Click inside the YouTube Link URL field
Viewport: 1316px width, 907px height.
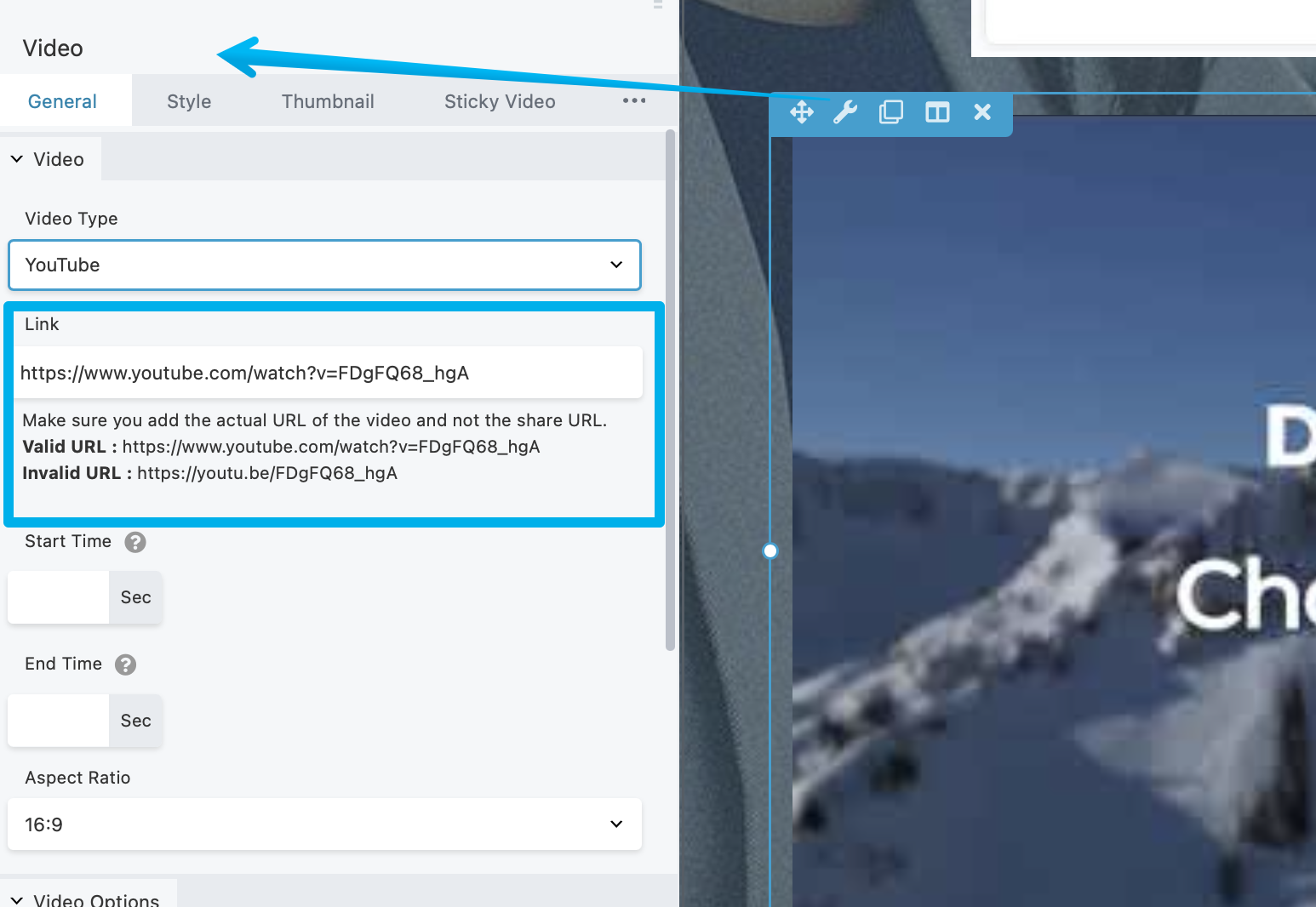(x=330, y=372)
